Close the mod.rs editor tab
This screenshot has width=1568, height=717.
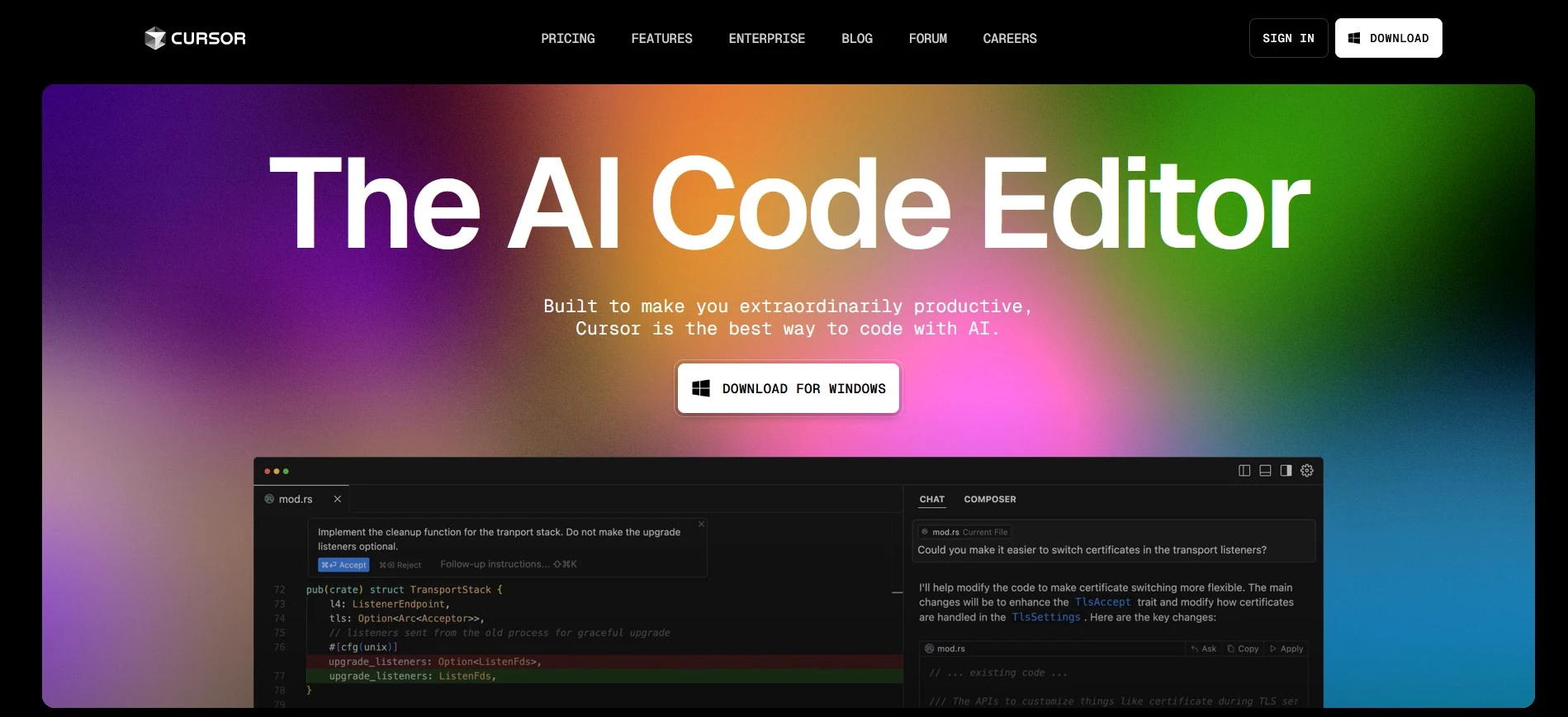point(337,499)
